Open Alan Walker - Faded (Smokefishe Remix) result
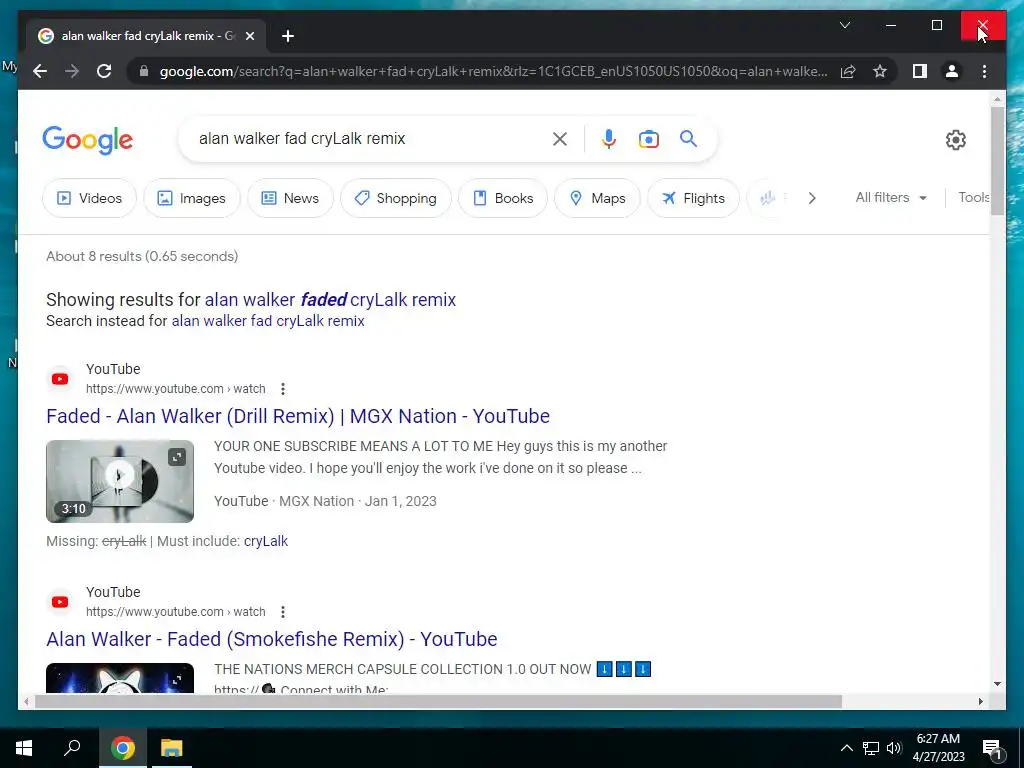 click(x=272, y=639)
